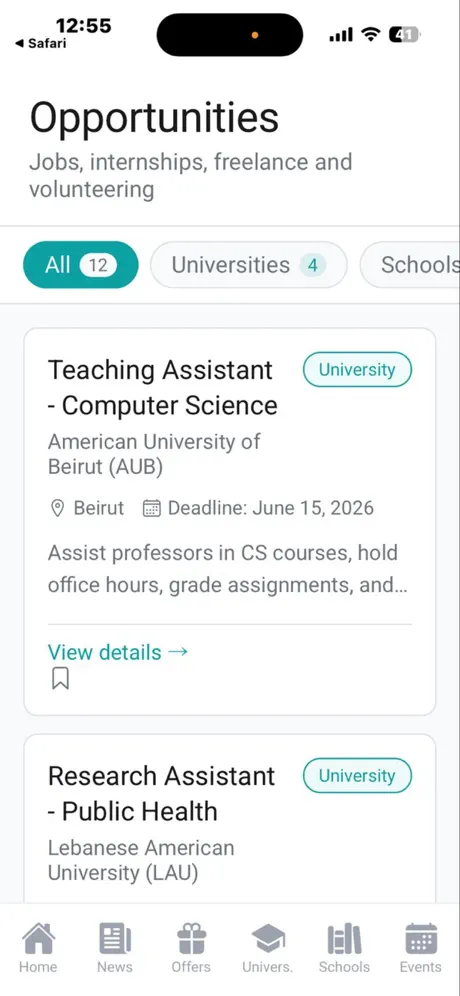Open View details for Teaching Assistant
The width and height of the screenshot is (460, 996).
tap(118, 652)
